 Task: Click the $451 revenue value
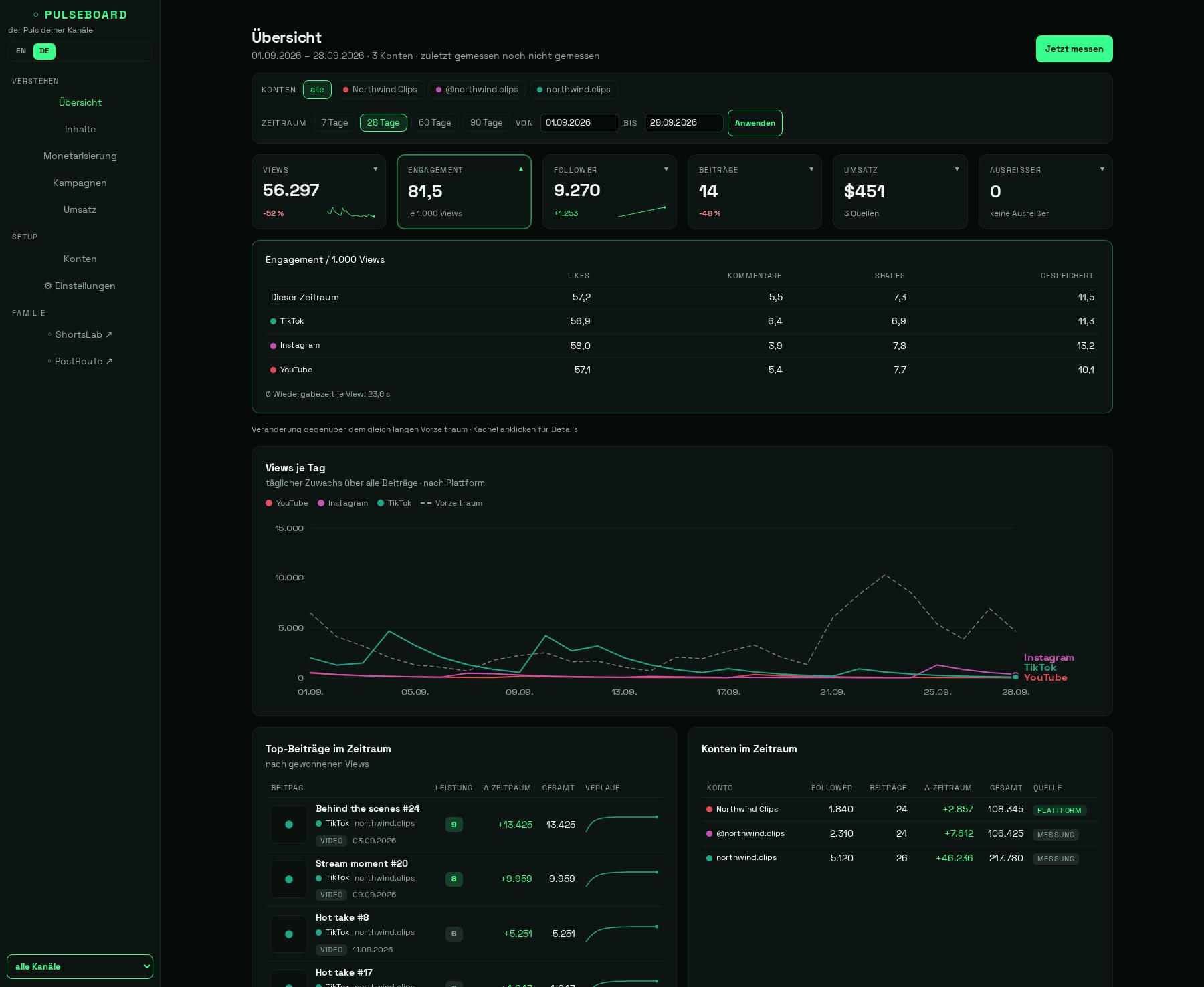pos(864,192)
